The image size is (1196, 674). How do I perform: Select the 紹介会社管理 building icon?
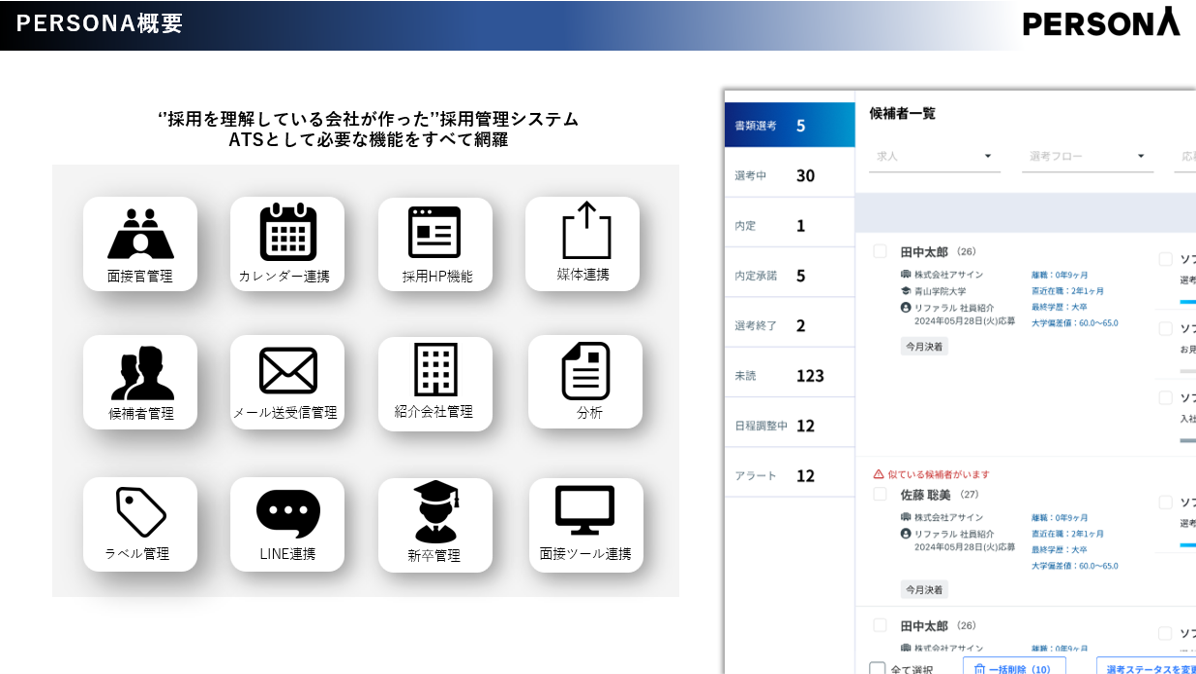(435, 370)
